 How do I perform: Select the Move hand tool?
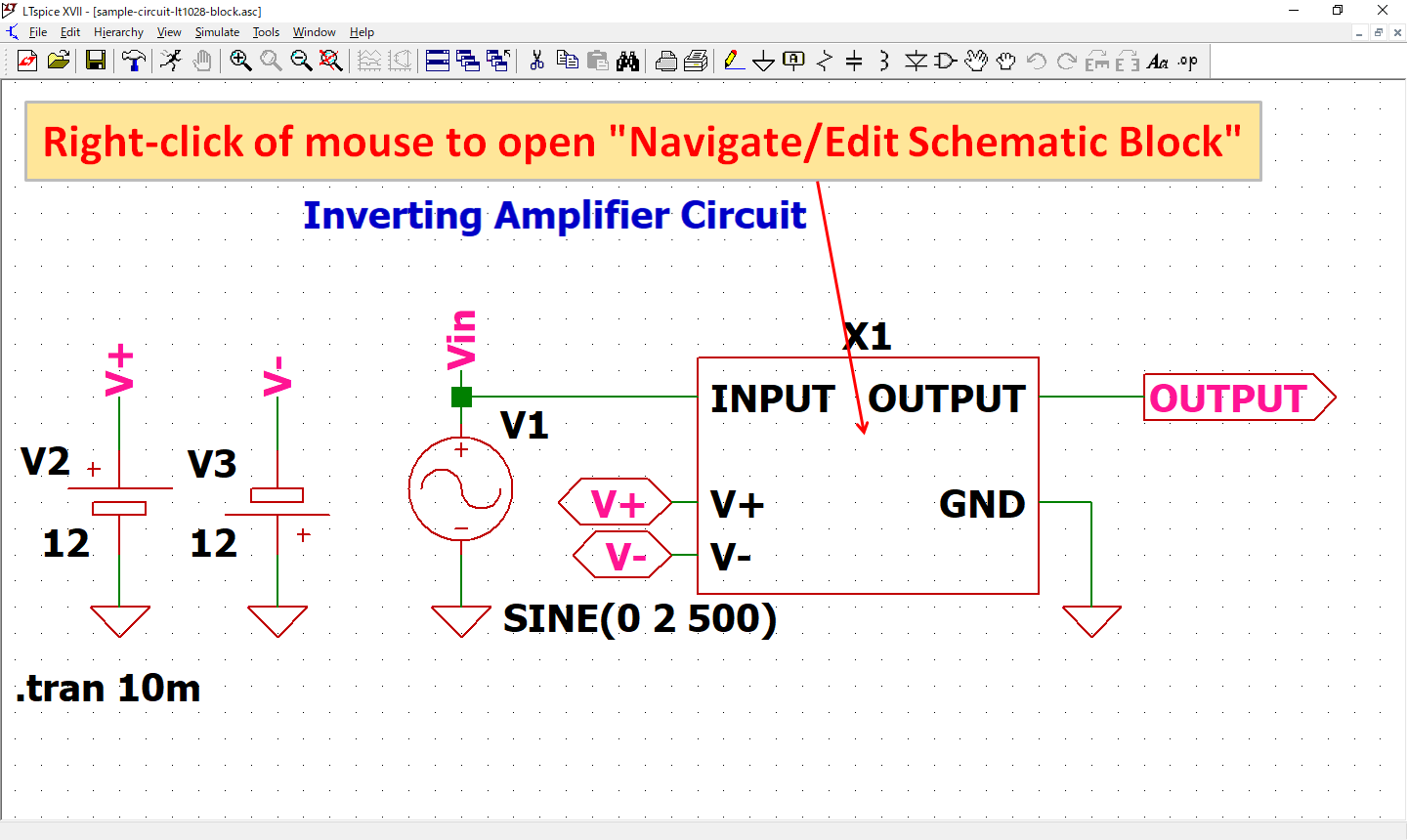point(976,61)
